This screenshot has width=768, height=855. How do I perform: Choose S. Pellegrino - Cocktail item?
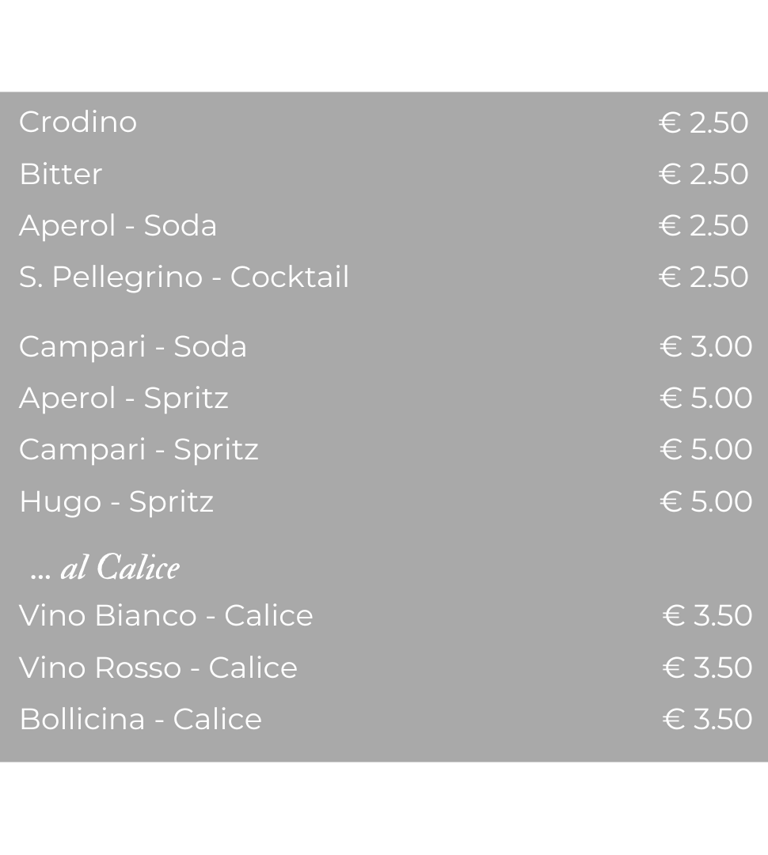coord(184,277)
